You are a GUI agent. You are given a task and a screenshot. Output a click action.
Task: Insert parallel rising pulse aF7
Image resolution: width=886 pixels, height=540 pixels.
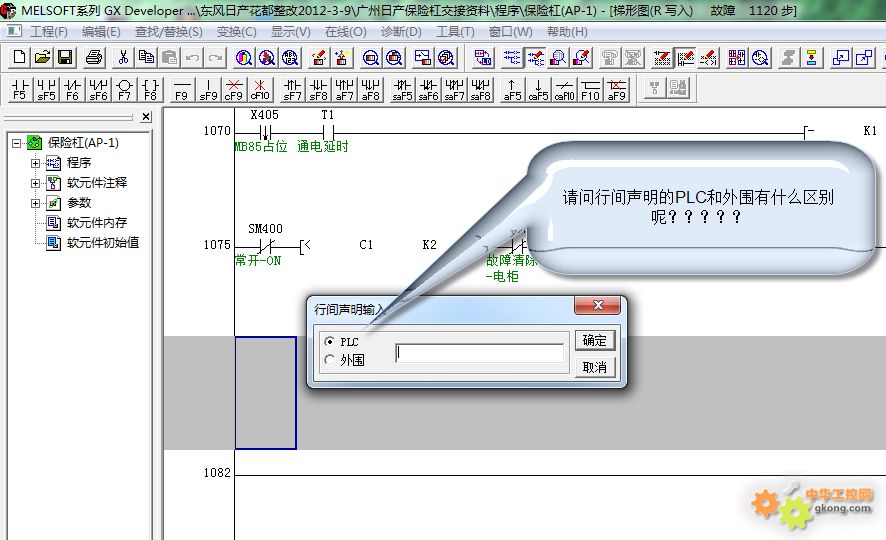click(344, 89)
